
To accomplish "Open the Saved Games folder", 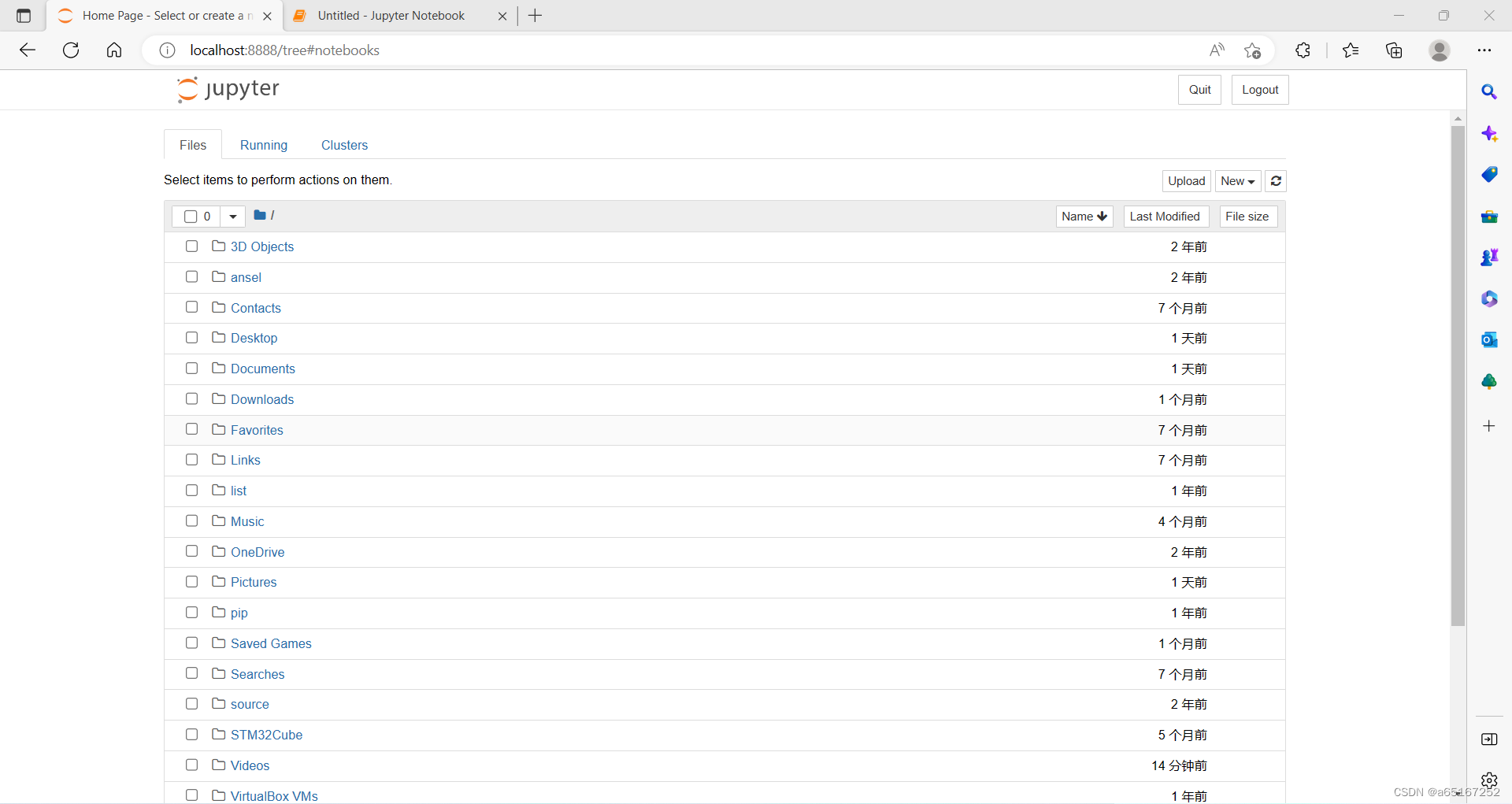I will click(x=271, y=643).
